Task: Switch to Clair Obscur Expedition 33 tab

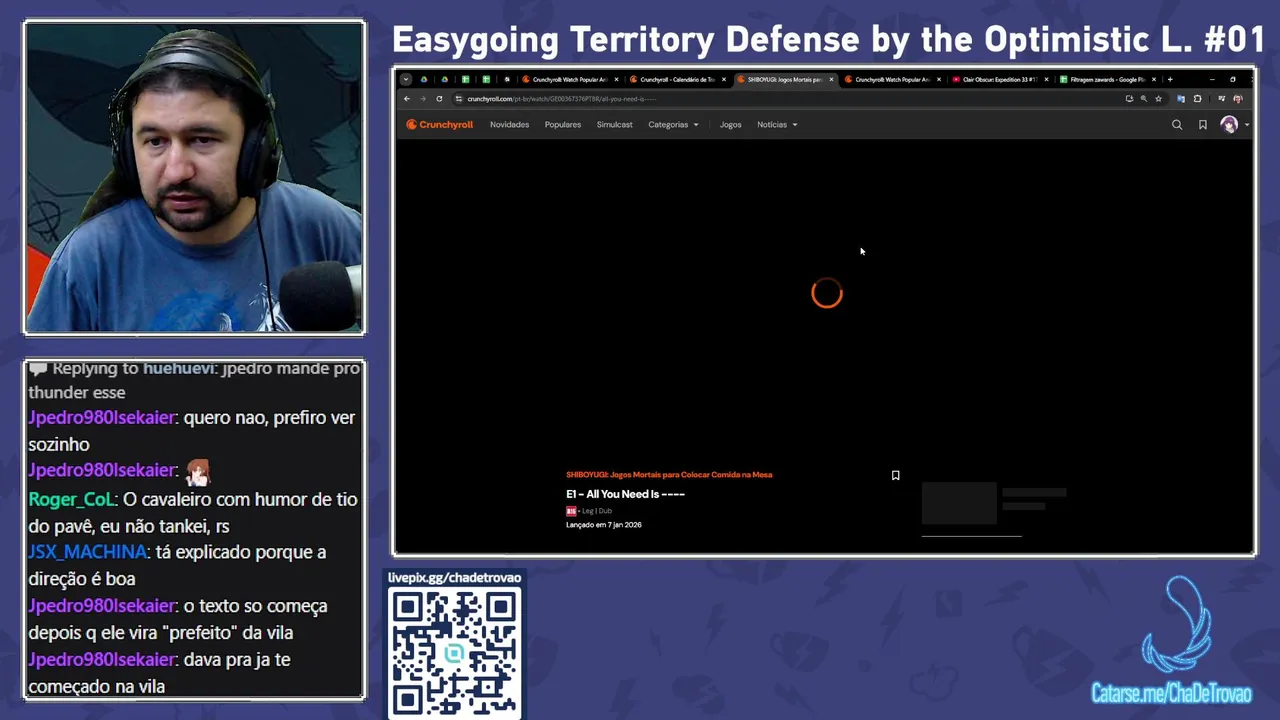Action: click(x=1000, y=79)
